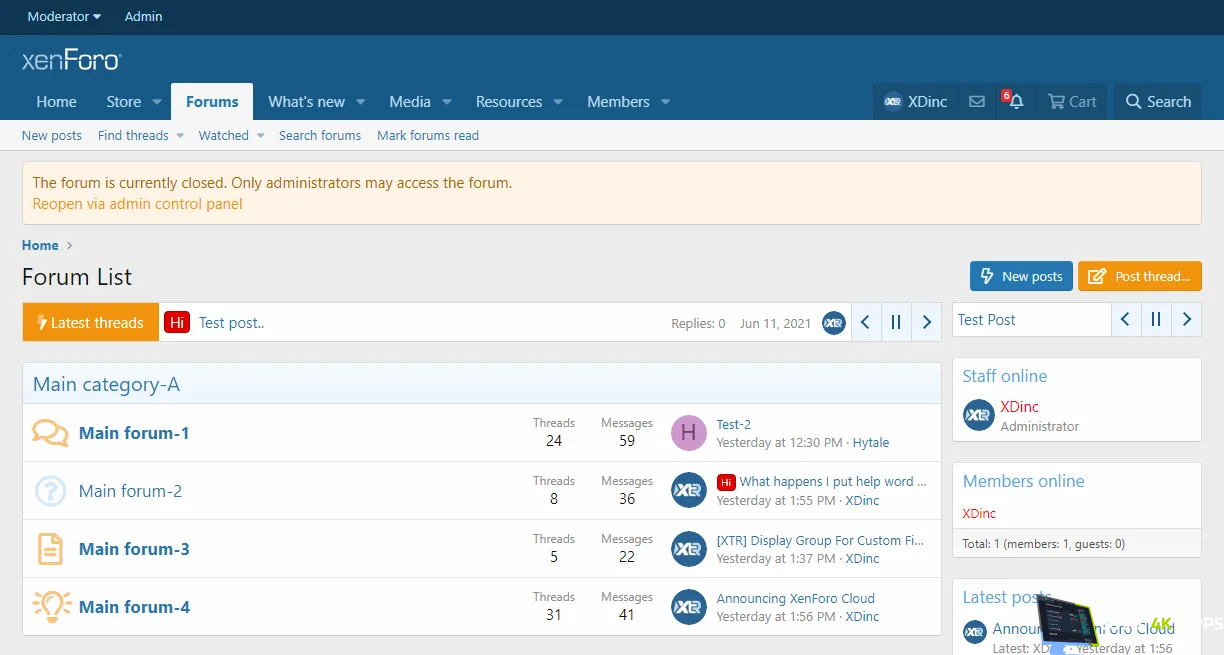
Task: Open the Admin menu item
Action: 143,16
